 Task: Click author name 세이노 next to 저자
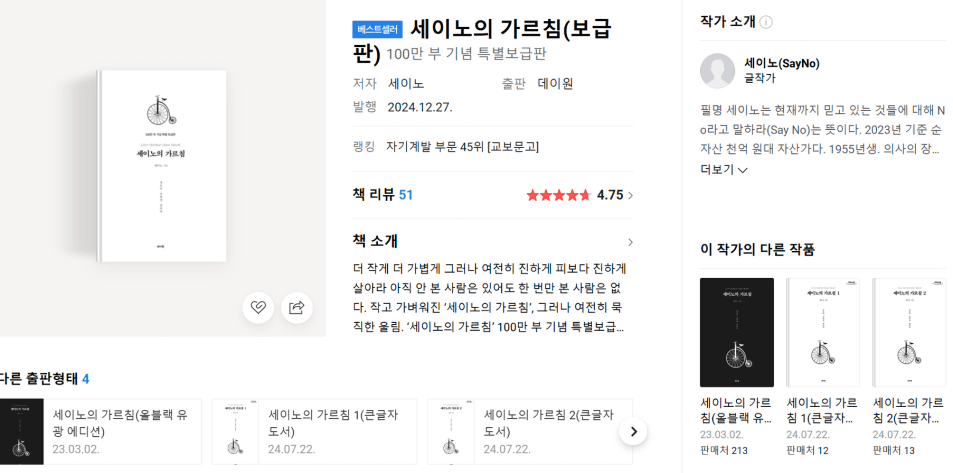point(406,83)
